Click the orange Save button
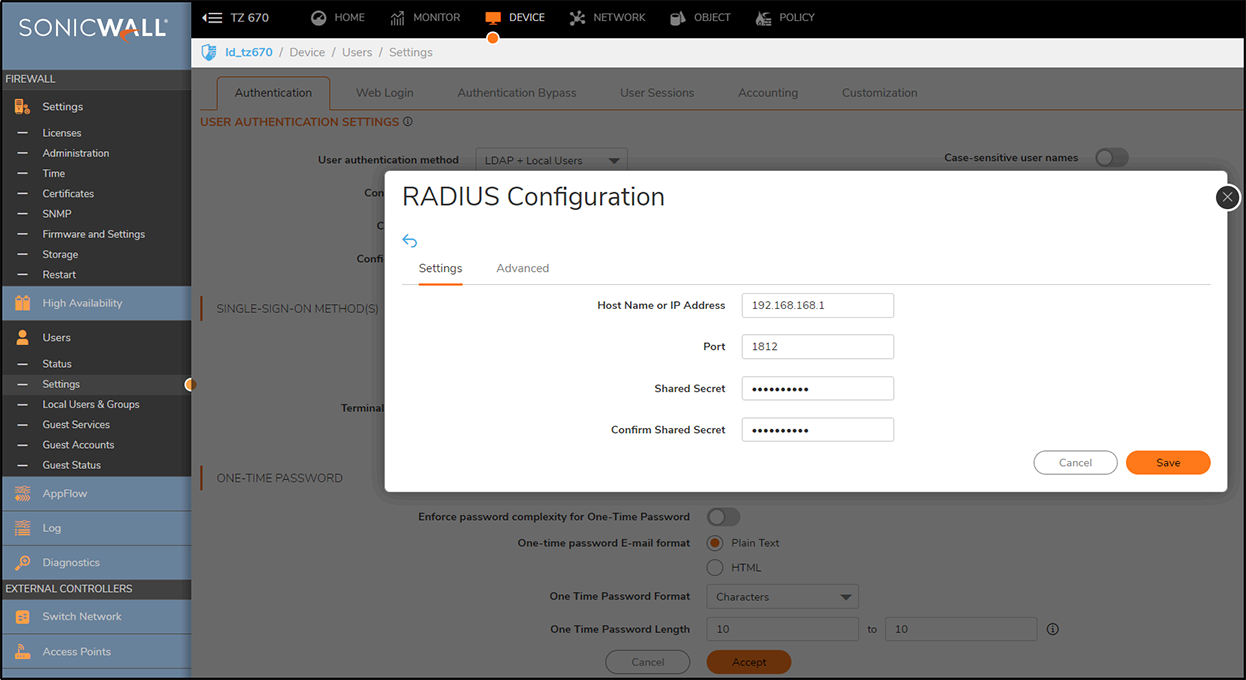Image resolution: width=1246 pixels, height=680 pixels. 1167,463
